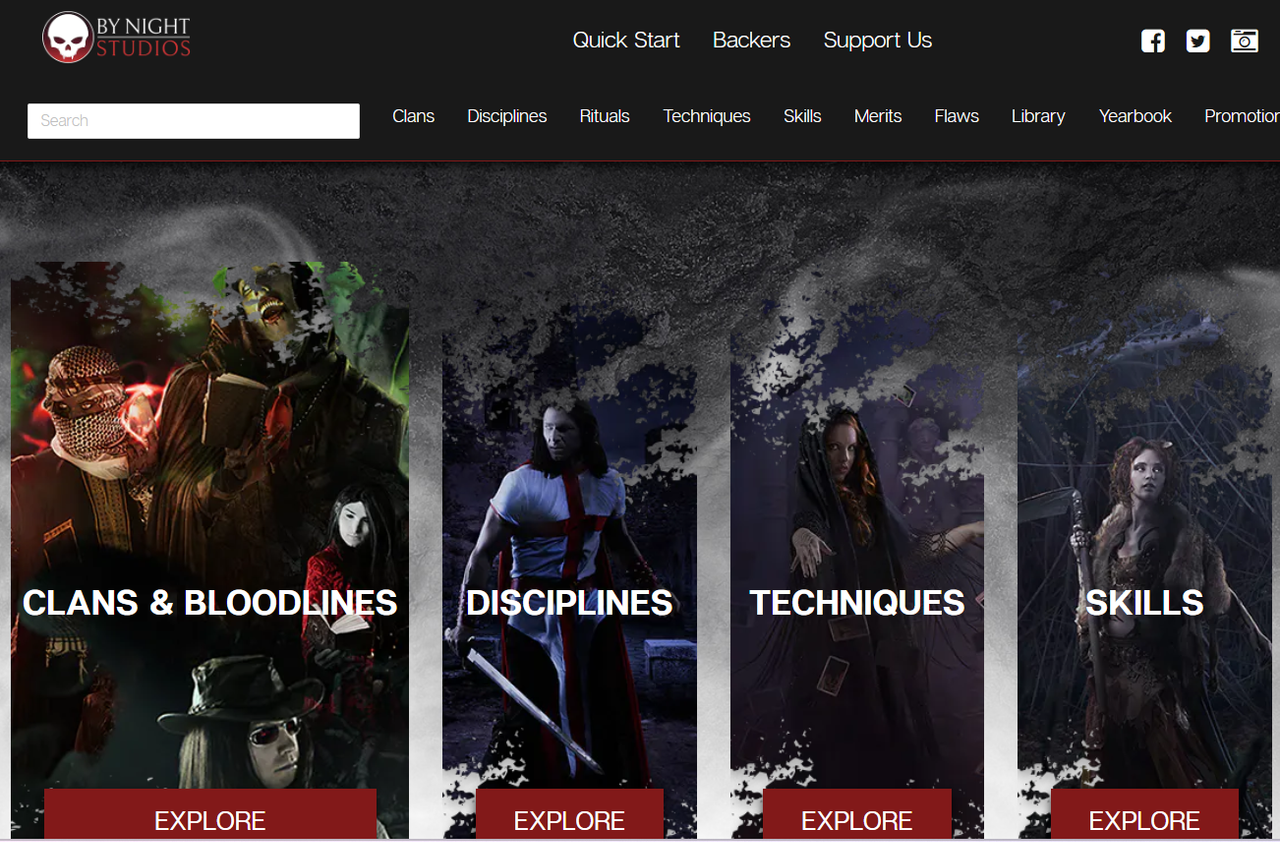Select the Support Us link
Viewport: 1280px width, 842px height.
pos(877,41)
